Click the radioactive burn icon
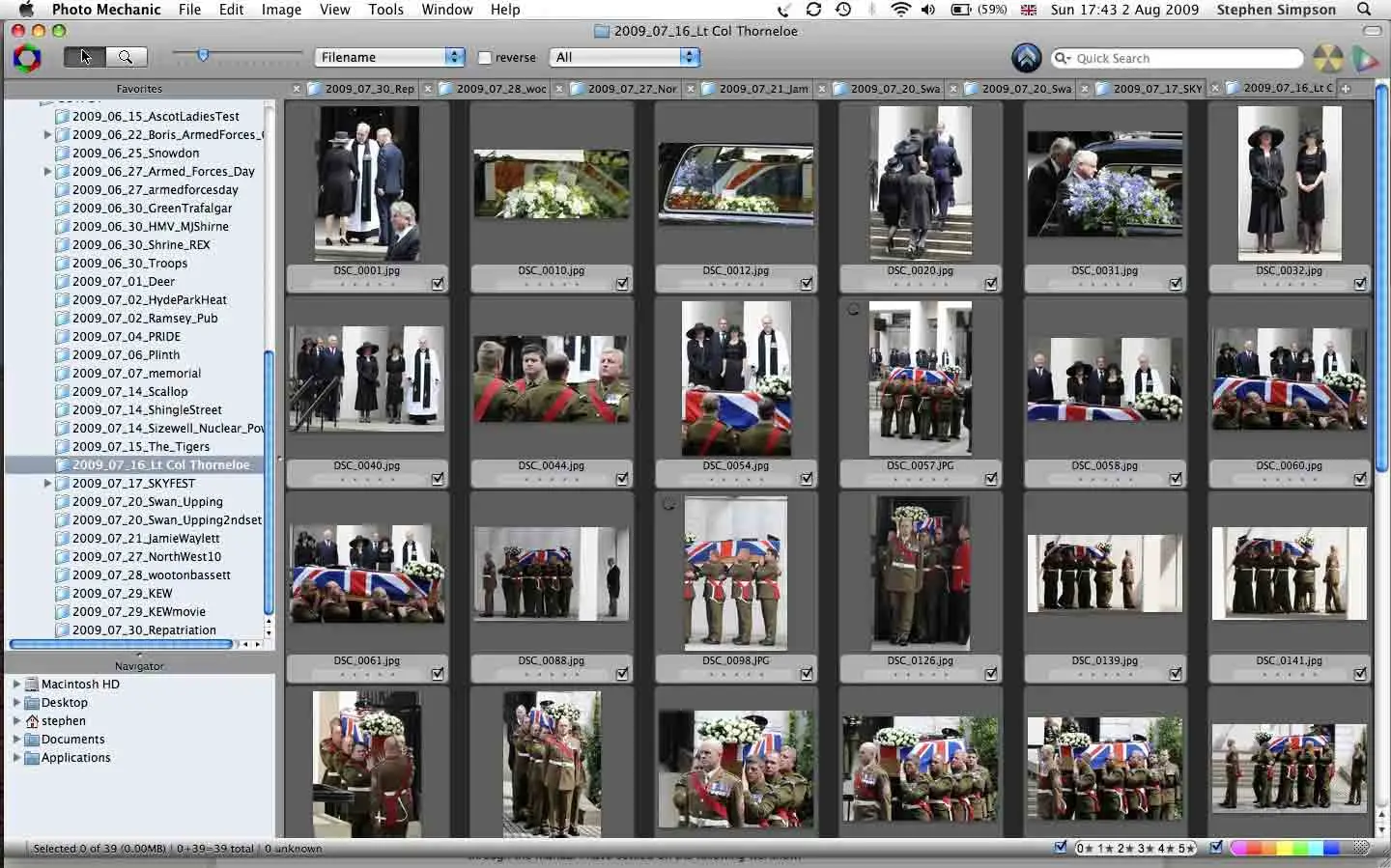 [1329, 58]
